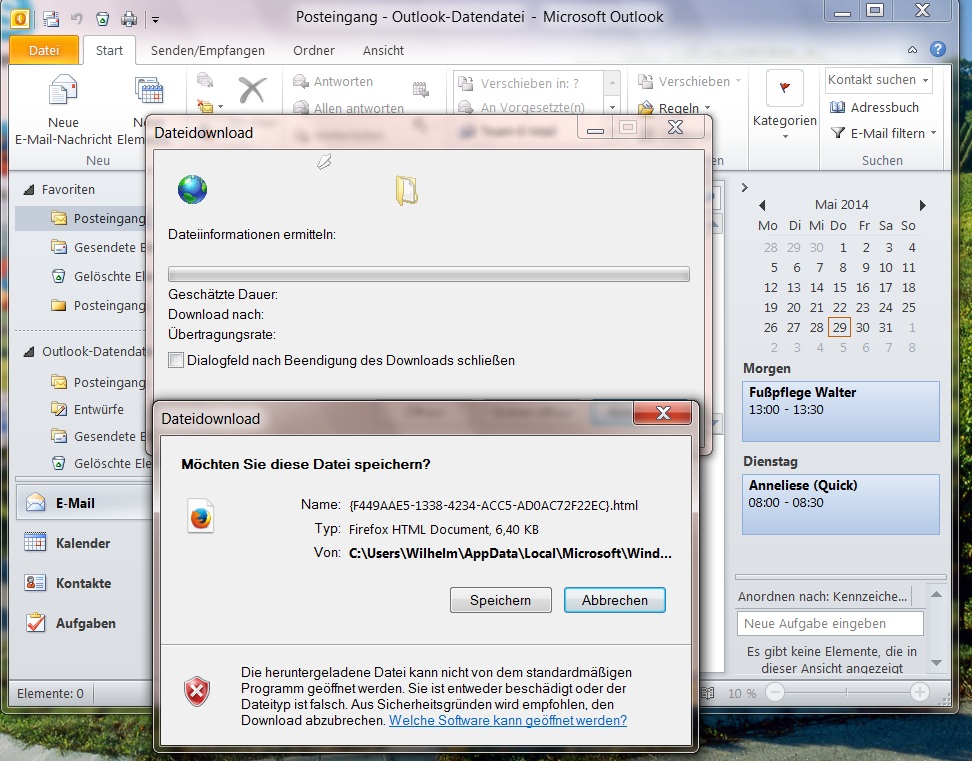Click the Neue Elemente icon in ribbon
The width and height of the screenshot is (972, 761).
pyautogui.click(x=149, y=90)
